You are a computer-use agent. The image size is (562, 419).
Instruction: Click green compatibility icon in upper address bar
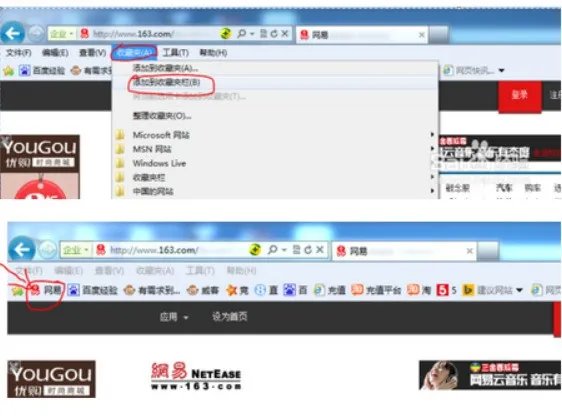click(226, 34)
